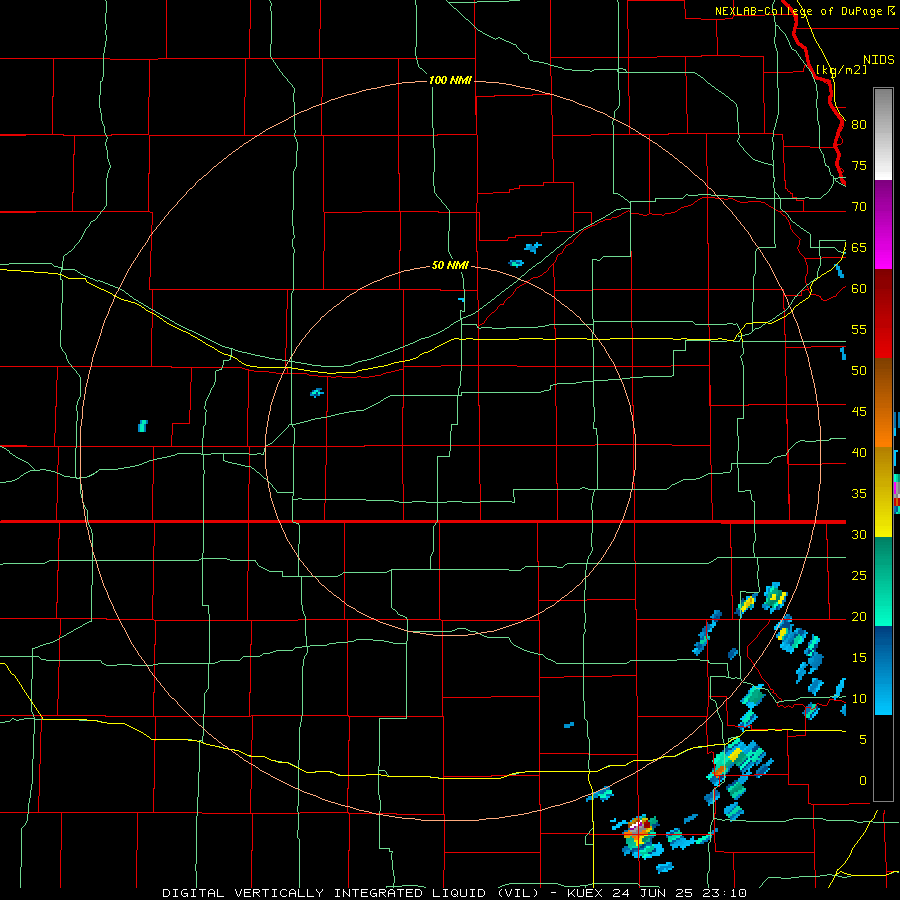Click the 30 value on the VIL scale

tap(859, 534)
